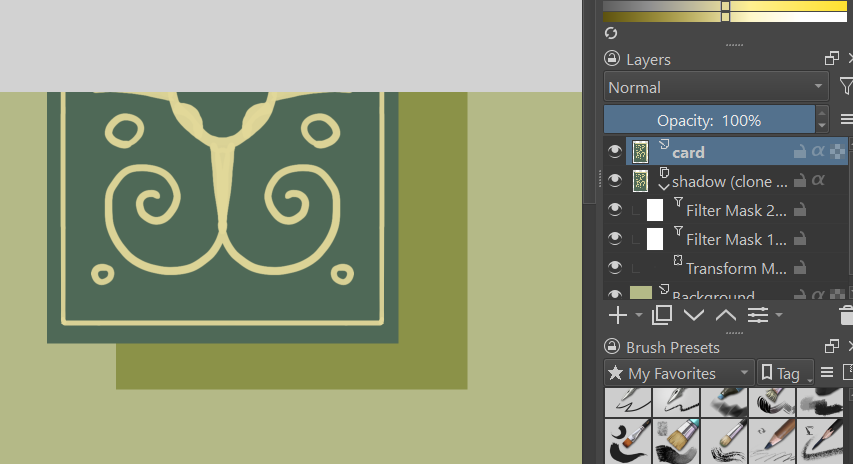This screenshot has height=464, width=853.
Task: Open the add-layer type dropdown arrow
Action: coord(639,315)
